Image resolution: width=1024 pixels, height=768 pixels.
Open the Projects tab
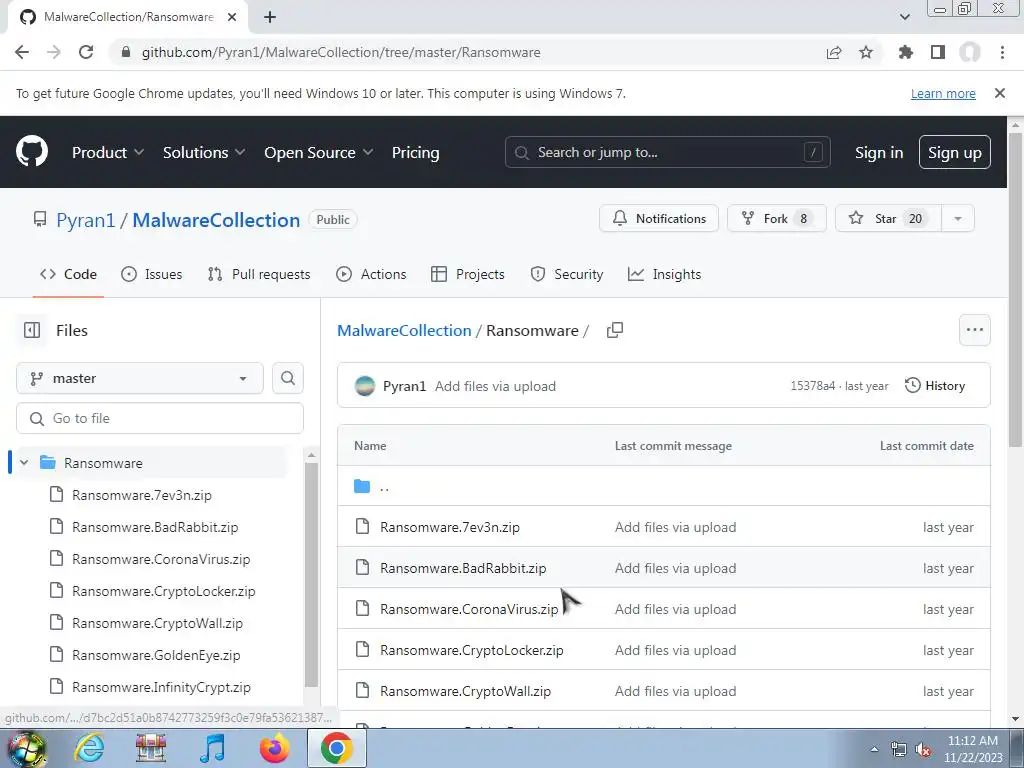click(x=468, y=274)
